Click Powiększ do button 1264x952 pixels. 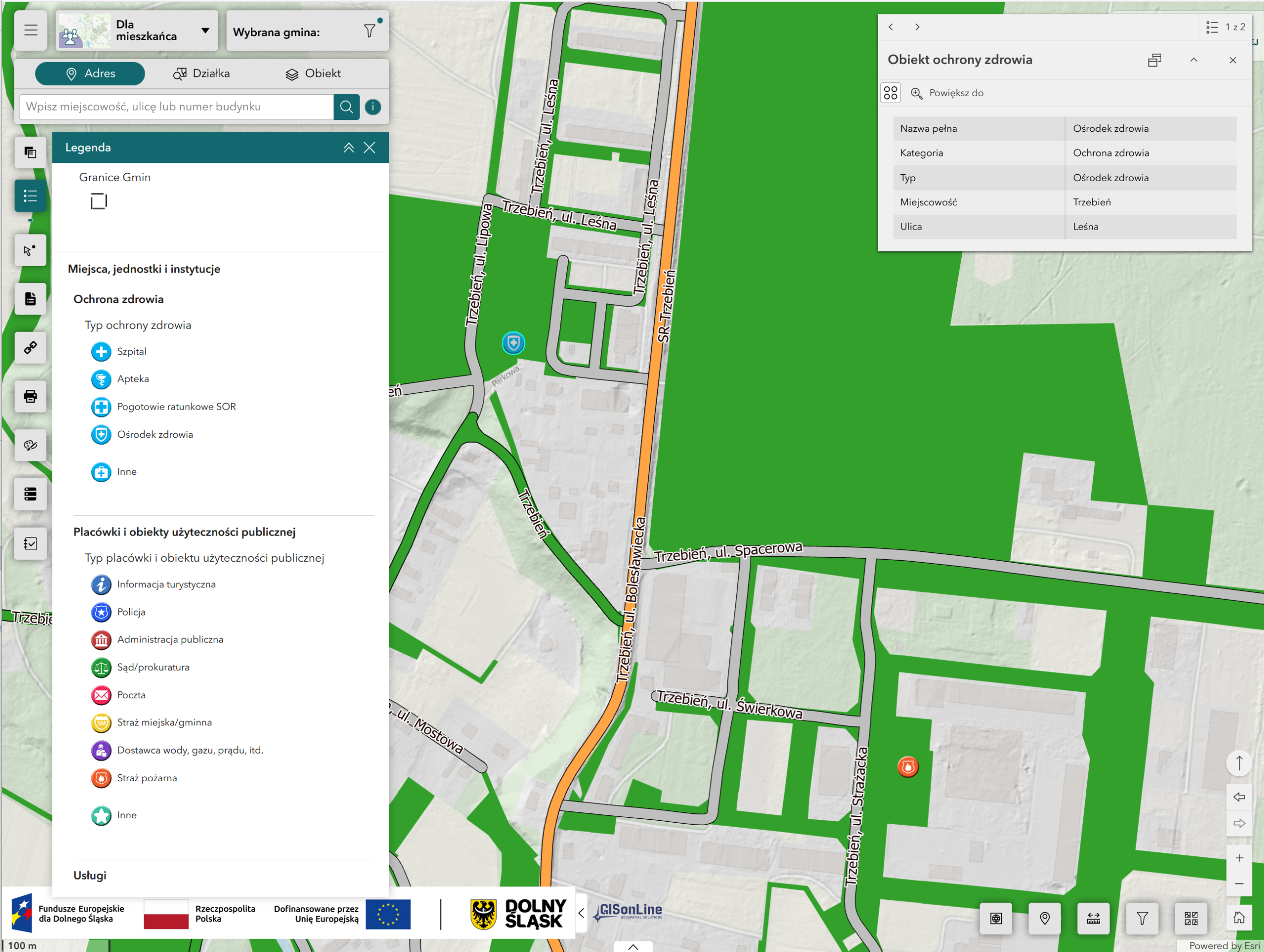(x=948, y=93)
